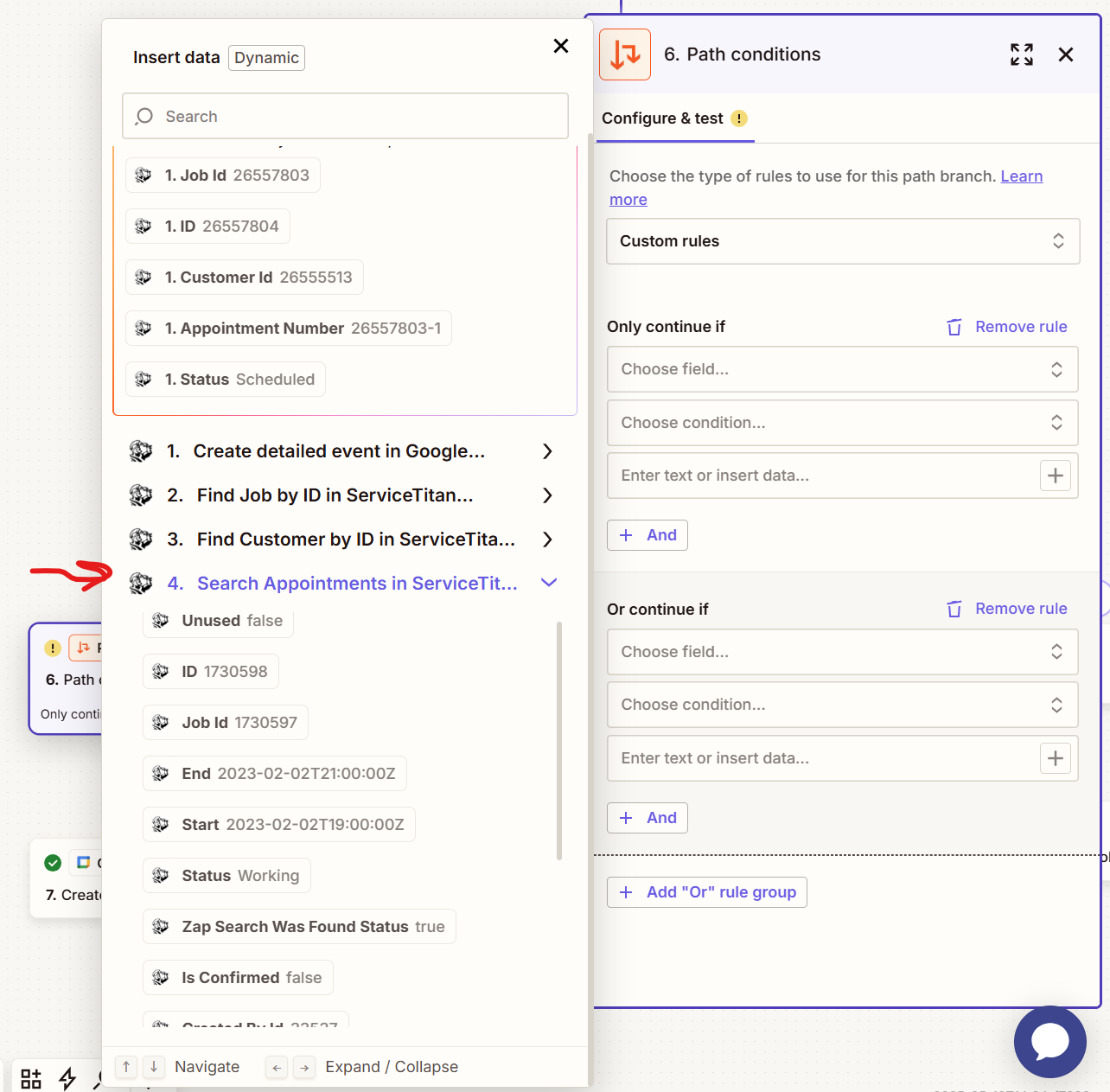1110x1092 pixels.
Task: Select the 6. Path step card on canvas
Action: point(66,680)
